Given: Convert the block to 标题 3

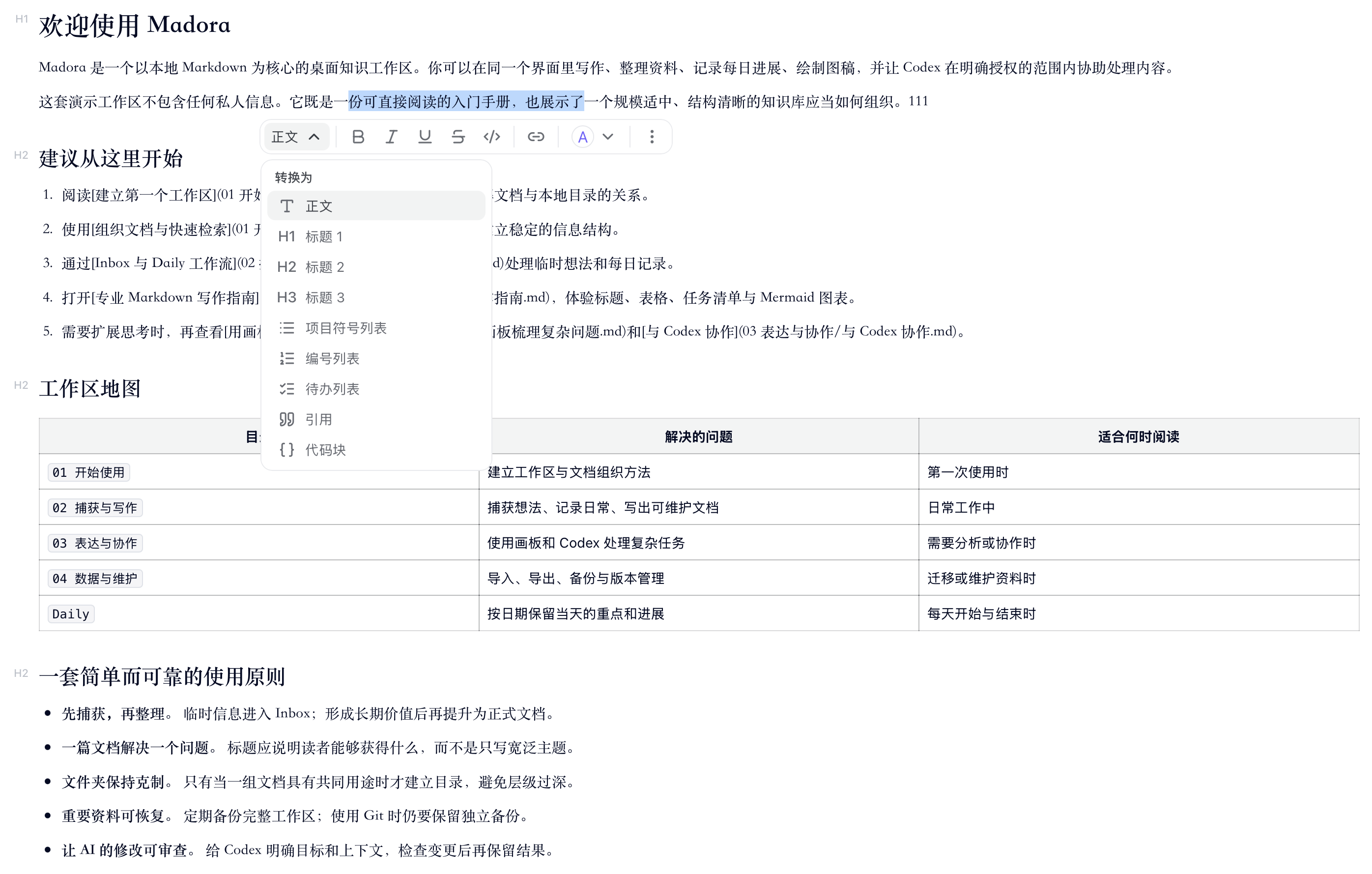Looking at the screenshot, I should click(x=376, y=297).
